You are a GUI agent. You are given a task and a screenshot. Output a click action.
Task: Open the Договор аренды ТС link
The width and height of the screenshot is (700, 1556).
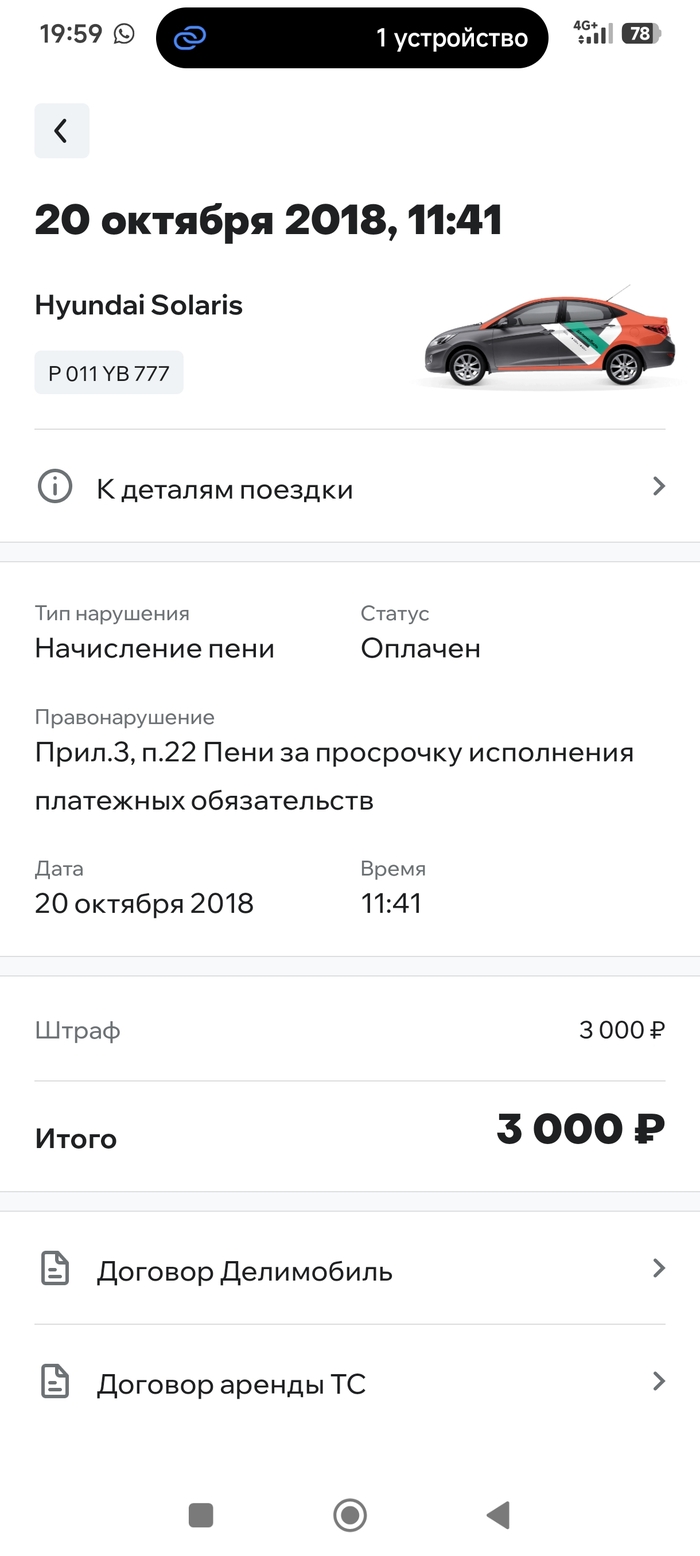click(350, 1382)
